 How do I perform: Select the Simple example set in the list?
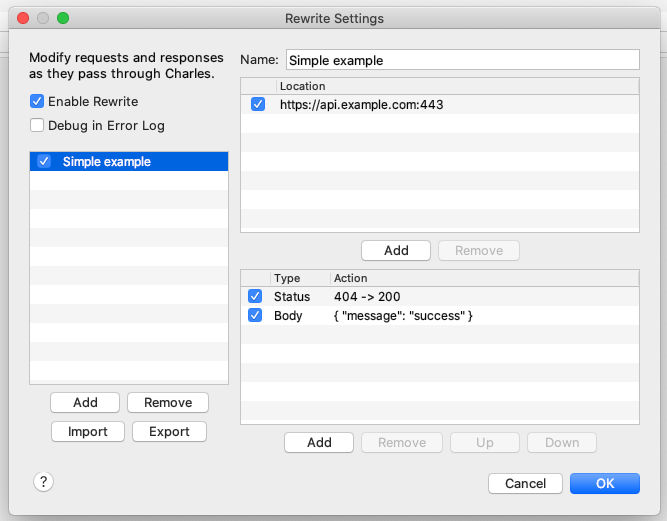click(x=129, y=161)
